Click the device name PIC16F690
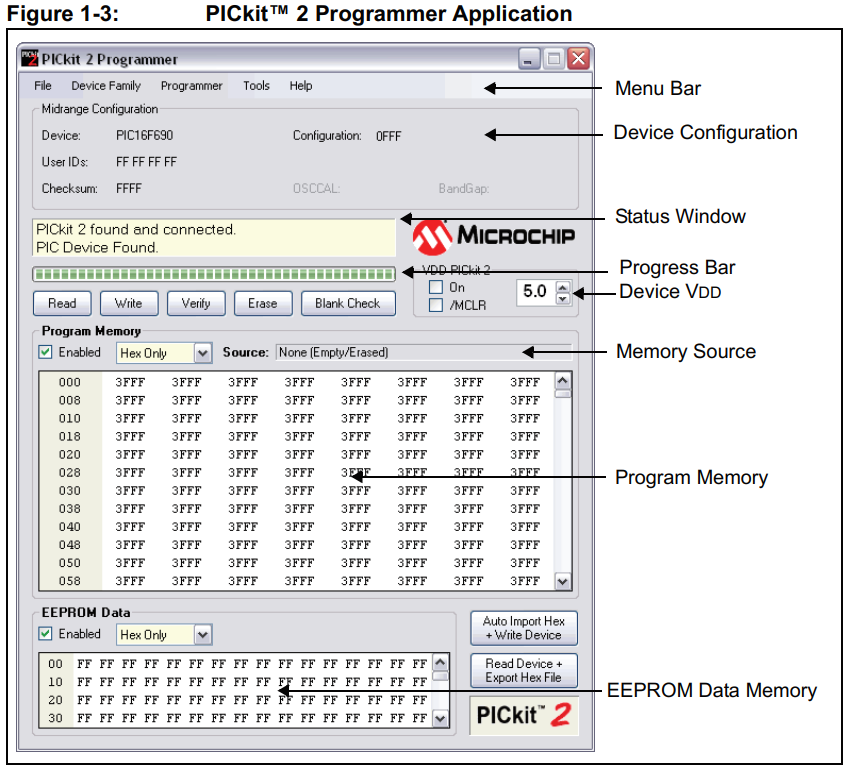The width and height of the screenshot is (859, 778). [x=145, y=135]
